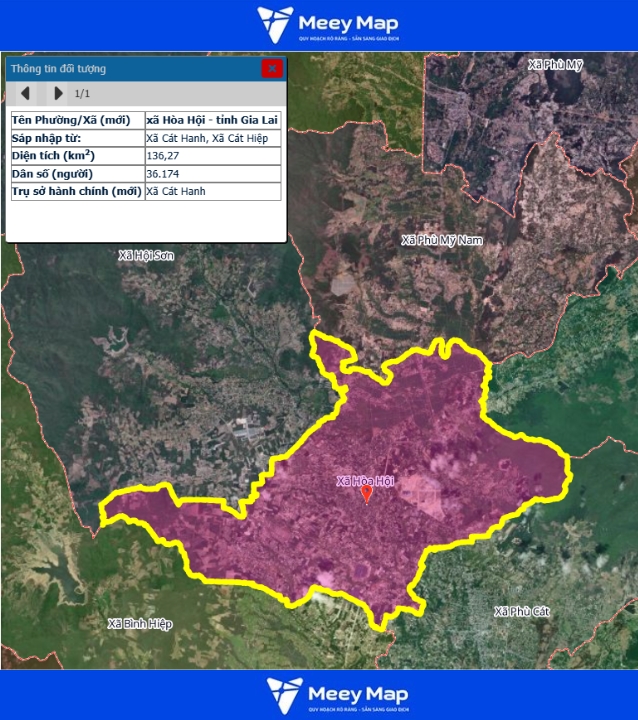Click the 1/1 page indicator
This screenshot has height=720, width=638.
(x=83, y=93)
